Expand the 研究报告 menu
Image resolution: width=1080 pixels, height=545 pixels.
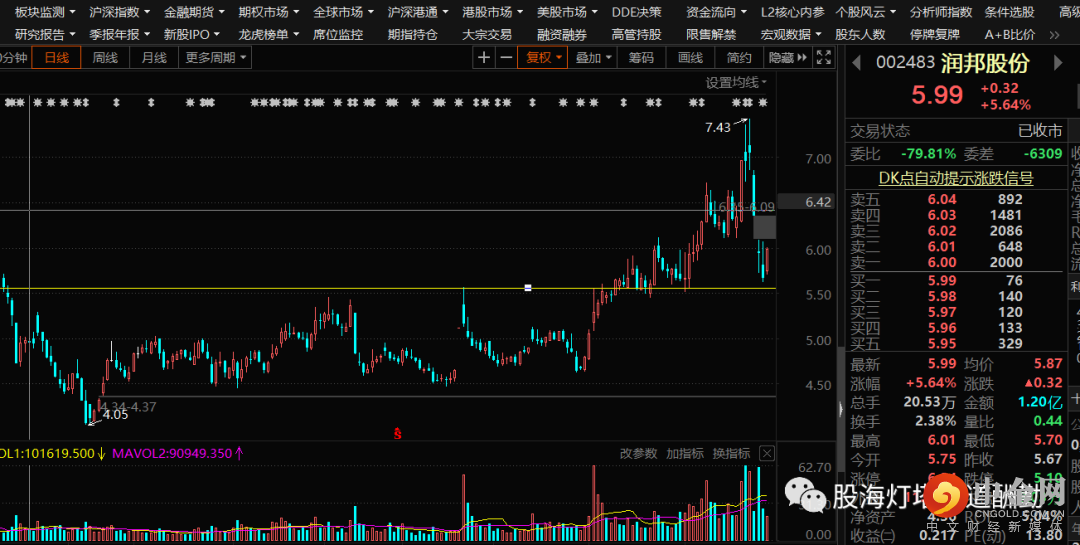tap(45, 34)
